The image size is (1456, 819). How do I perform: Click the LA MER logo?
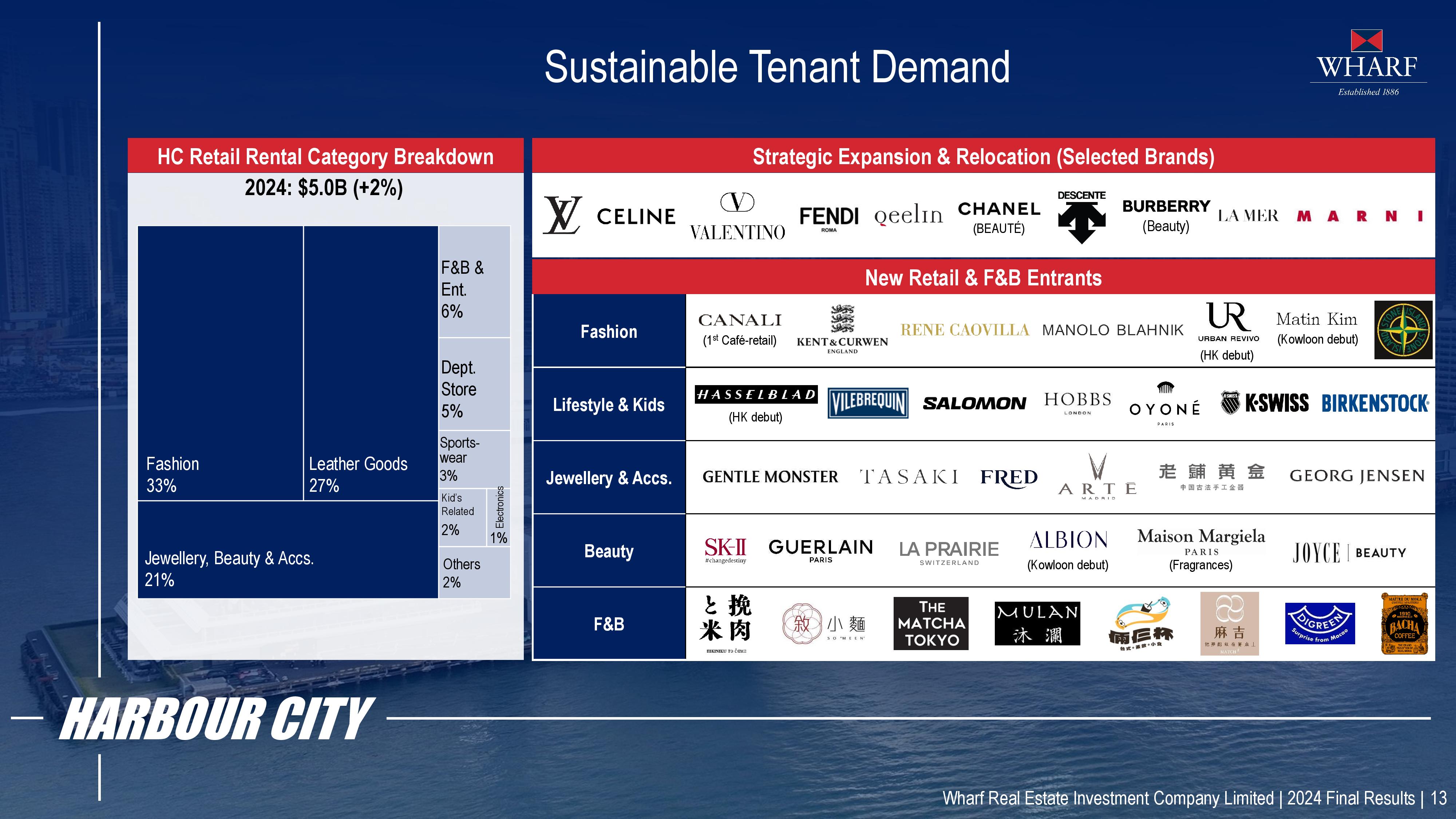click(x=1248, y=216)
